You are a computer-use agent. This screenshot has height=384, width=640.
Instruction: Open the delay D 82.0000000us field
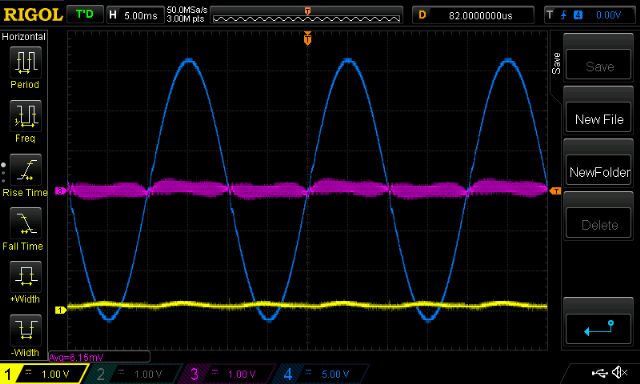point(473,16)
